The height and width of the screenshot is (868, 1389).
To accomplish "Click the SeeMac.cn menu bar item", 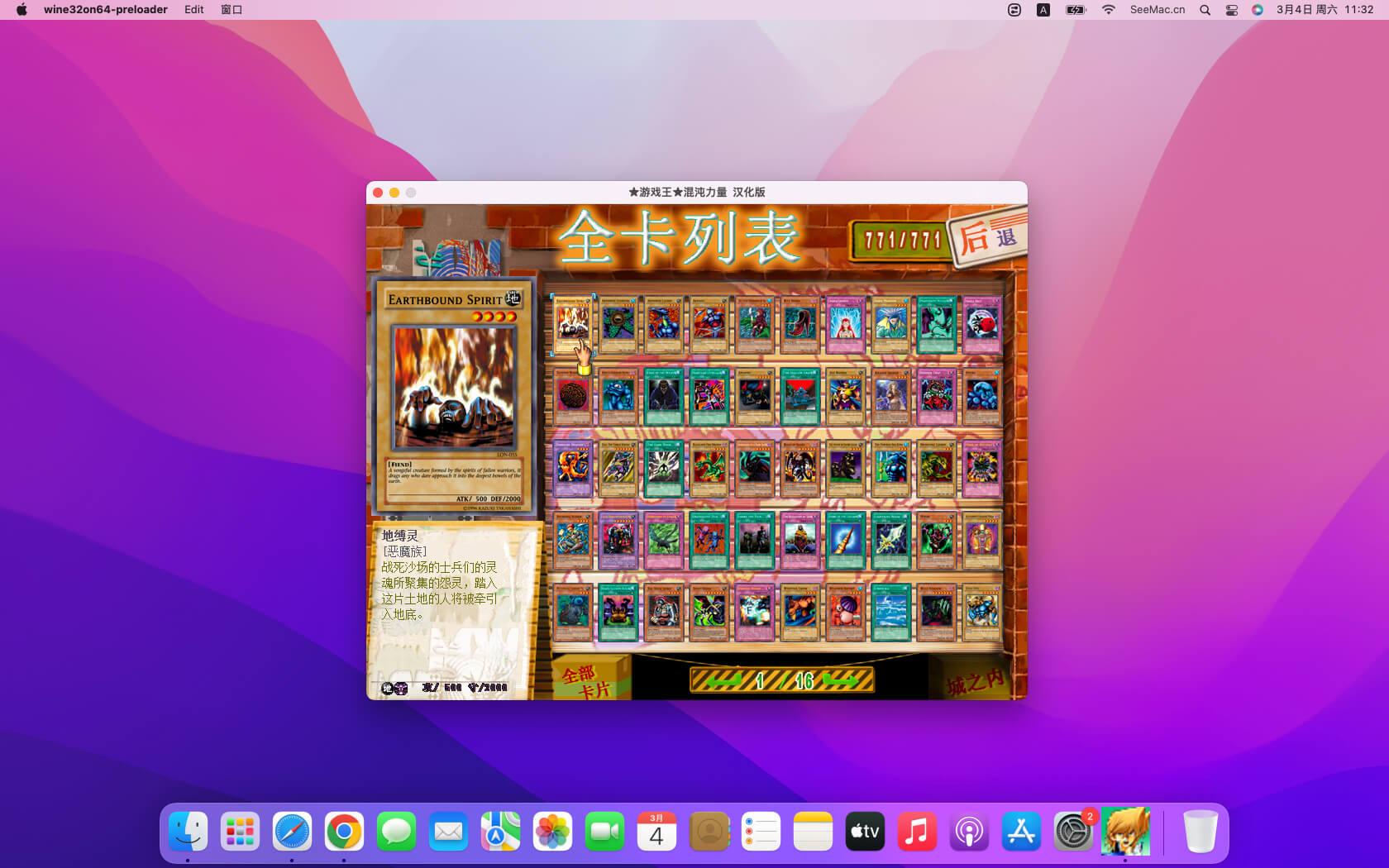I will tap(1157, 9).
